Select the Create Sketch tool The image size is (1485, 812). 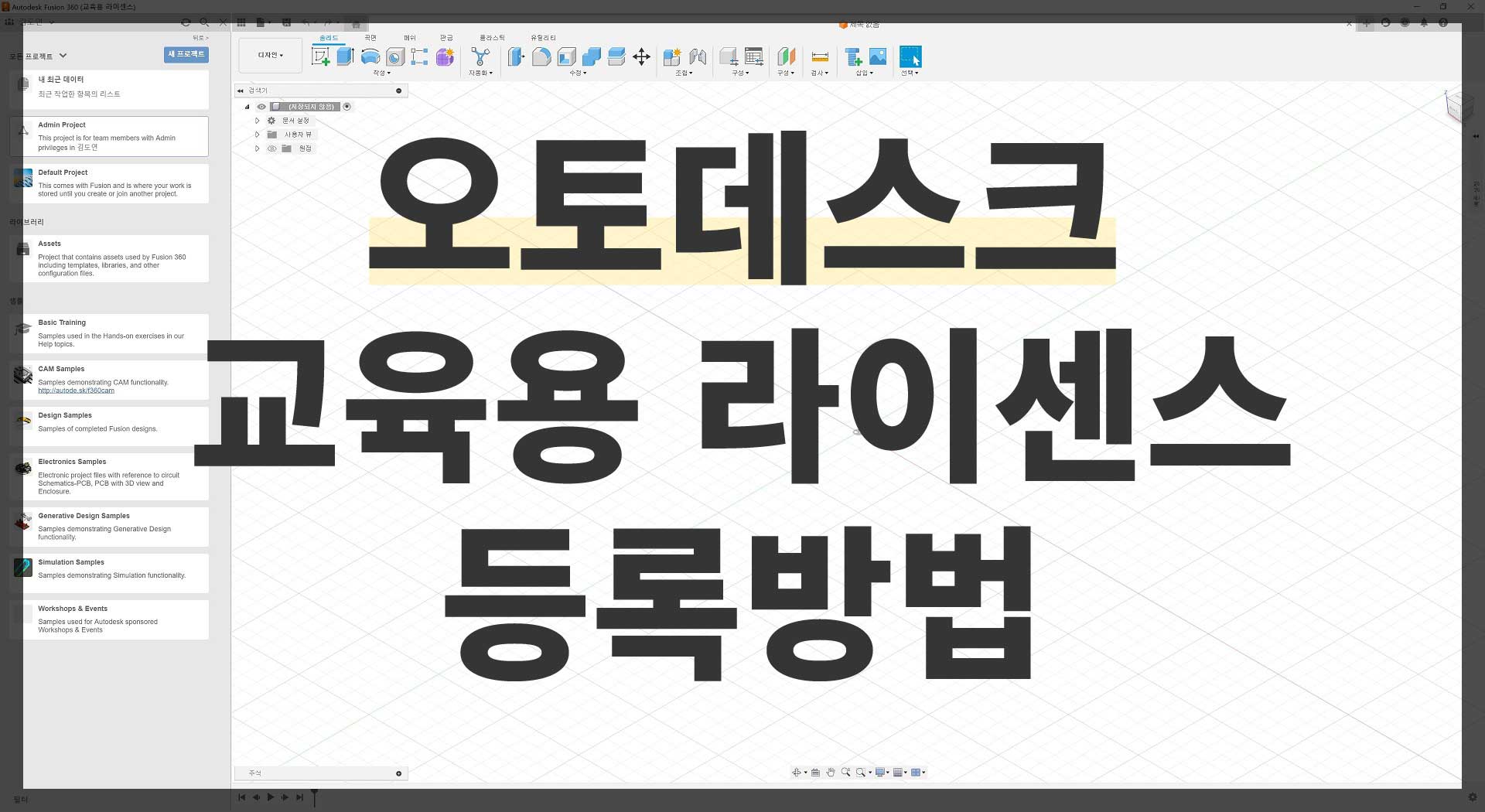click(320, 56)
